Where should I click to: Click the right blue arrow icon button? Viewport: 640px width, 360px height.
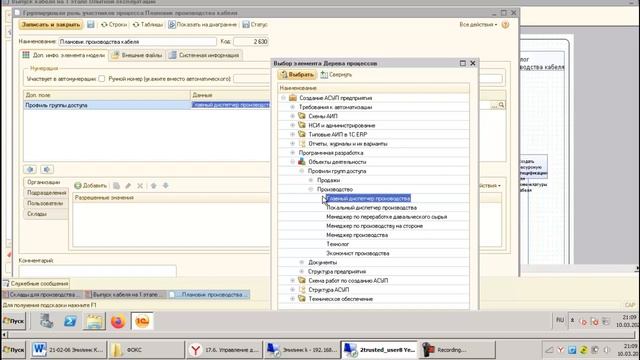(x=47, y=169)
